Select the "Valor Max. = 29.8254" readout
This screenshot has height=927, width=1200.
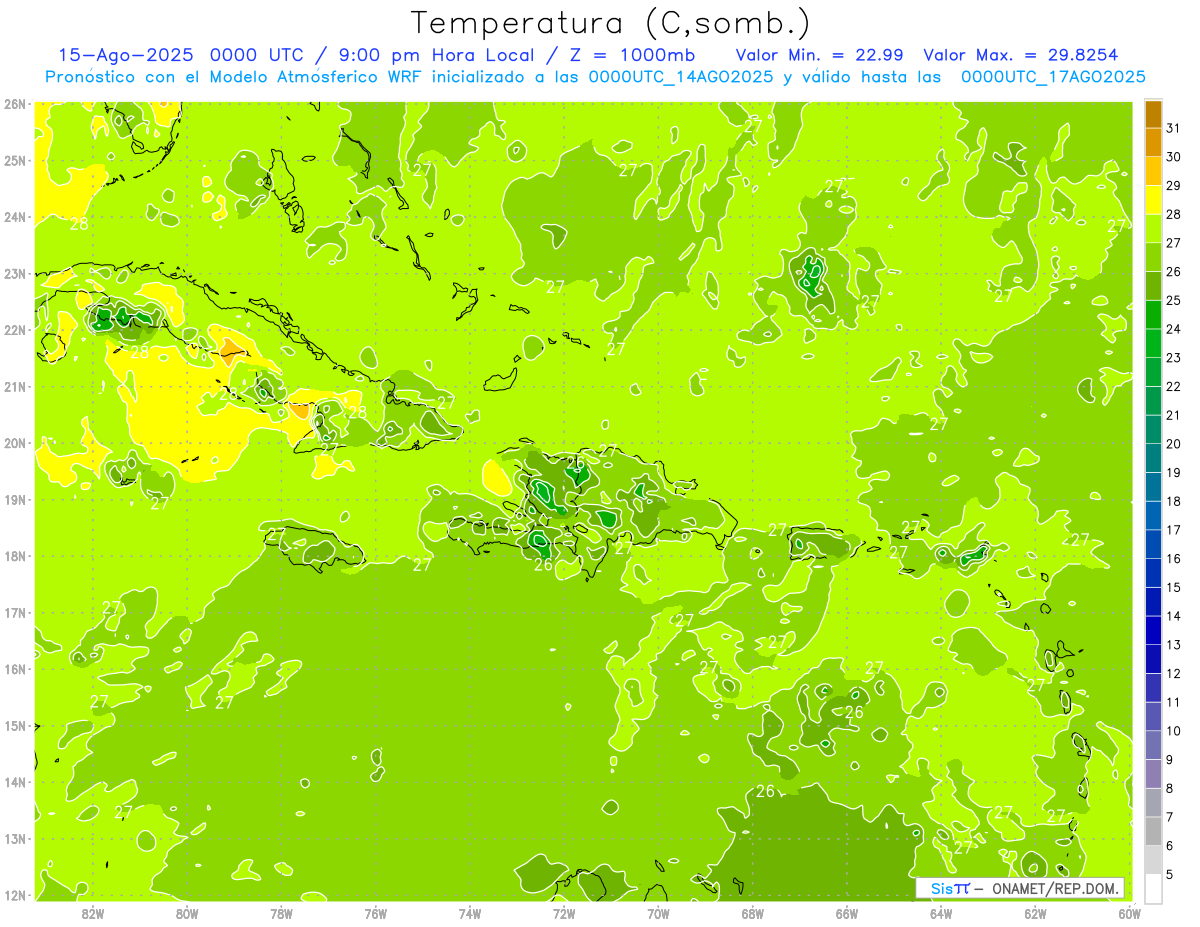(1020, 55)
